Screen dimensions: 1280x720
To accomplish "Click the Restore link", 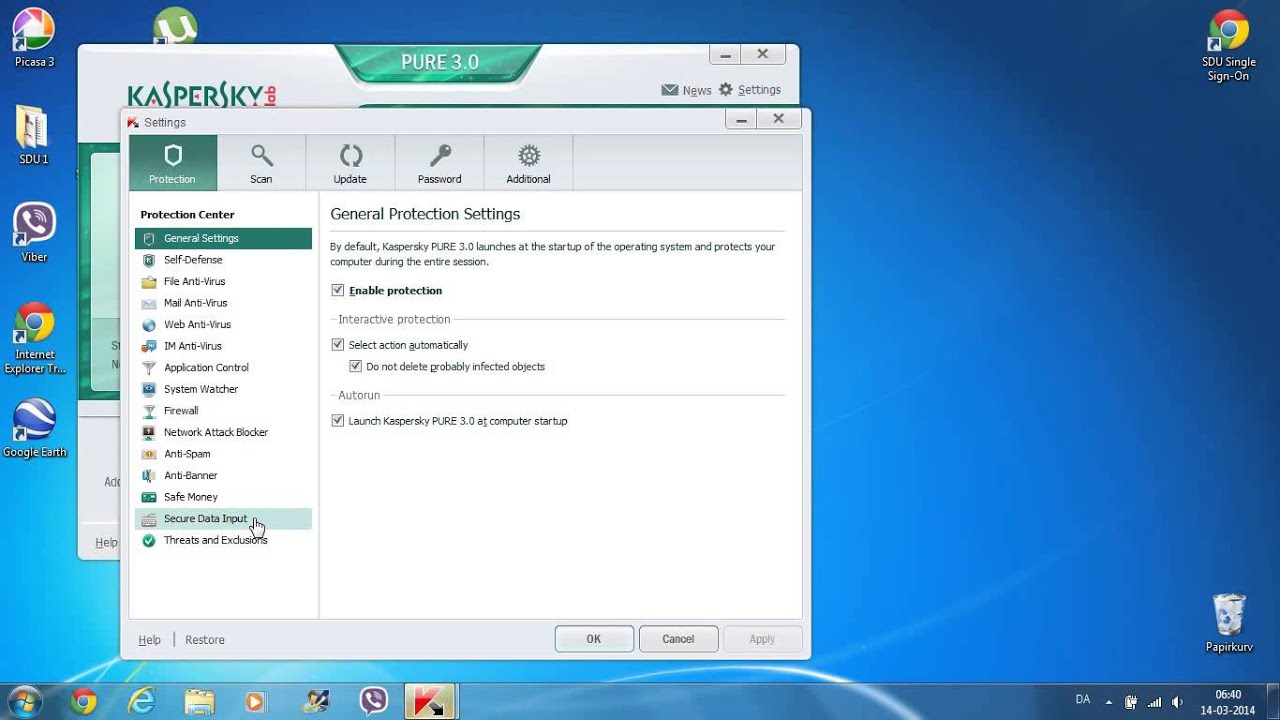I will (x=205, y=640).
